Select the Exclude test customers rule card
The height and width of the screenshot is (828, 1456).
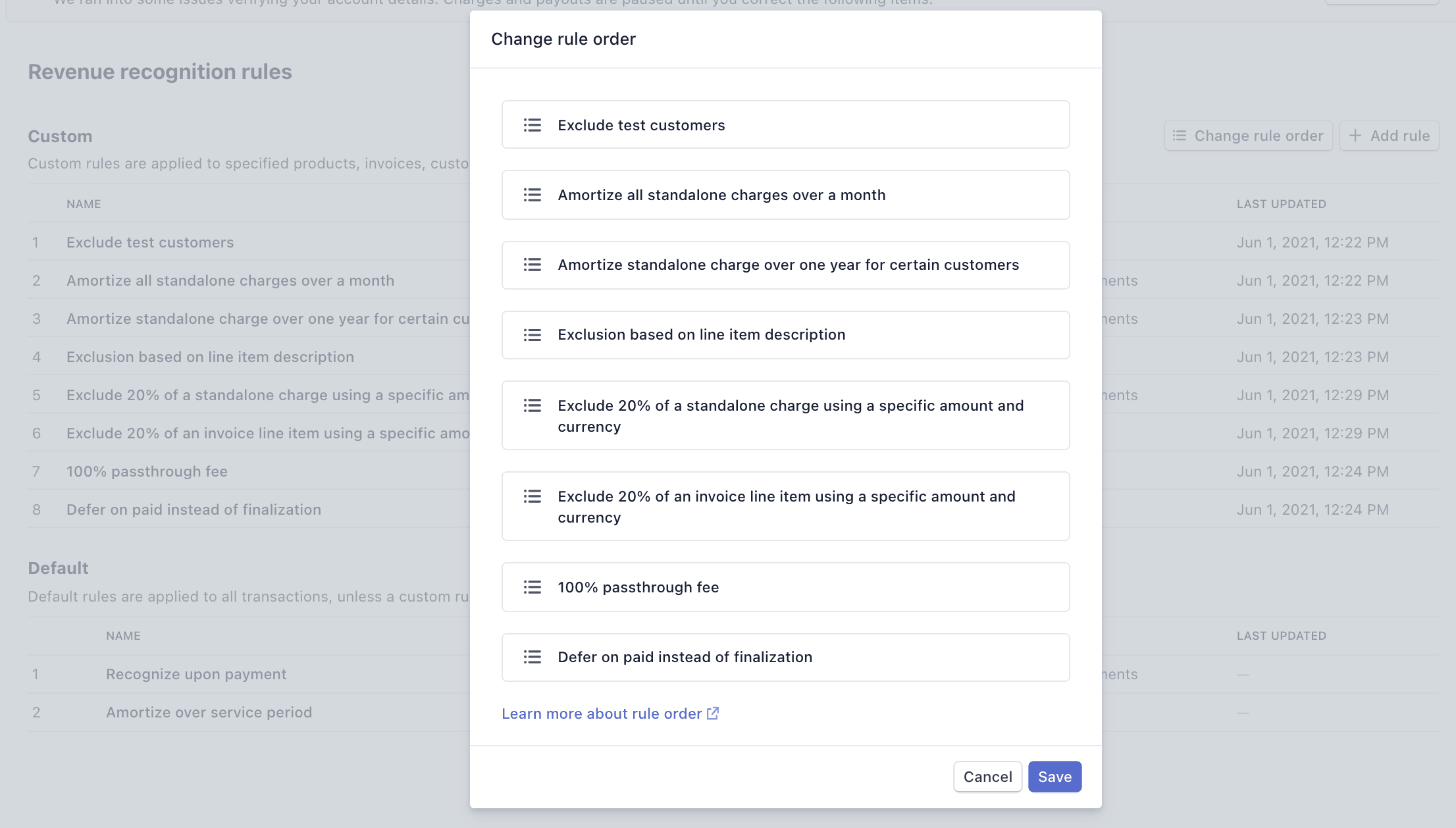click(785, 125)
